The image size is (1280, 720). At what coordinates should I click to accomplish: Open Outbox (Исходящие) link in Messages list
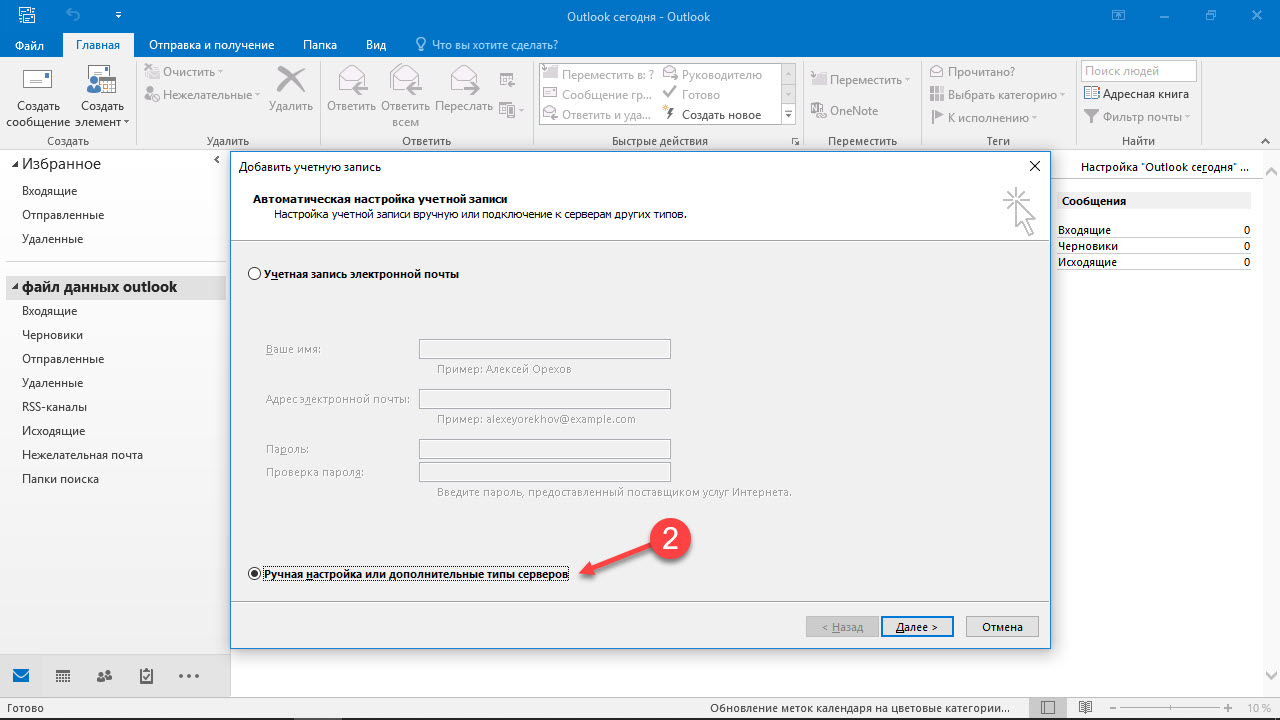pyautogui.click(x=1087, y=262)
